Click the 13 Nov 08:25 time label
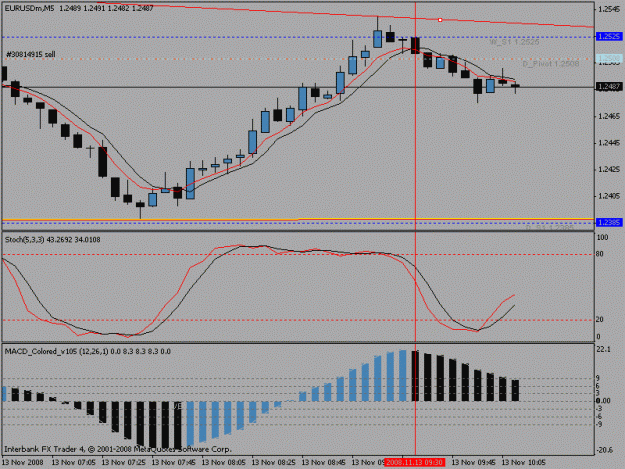 [274, 462]
